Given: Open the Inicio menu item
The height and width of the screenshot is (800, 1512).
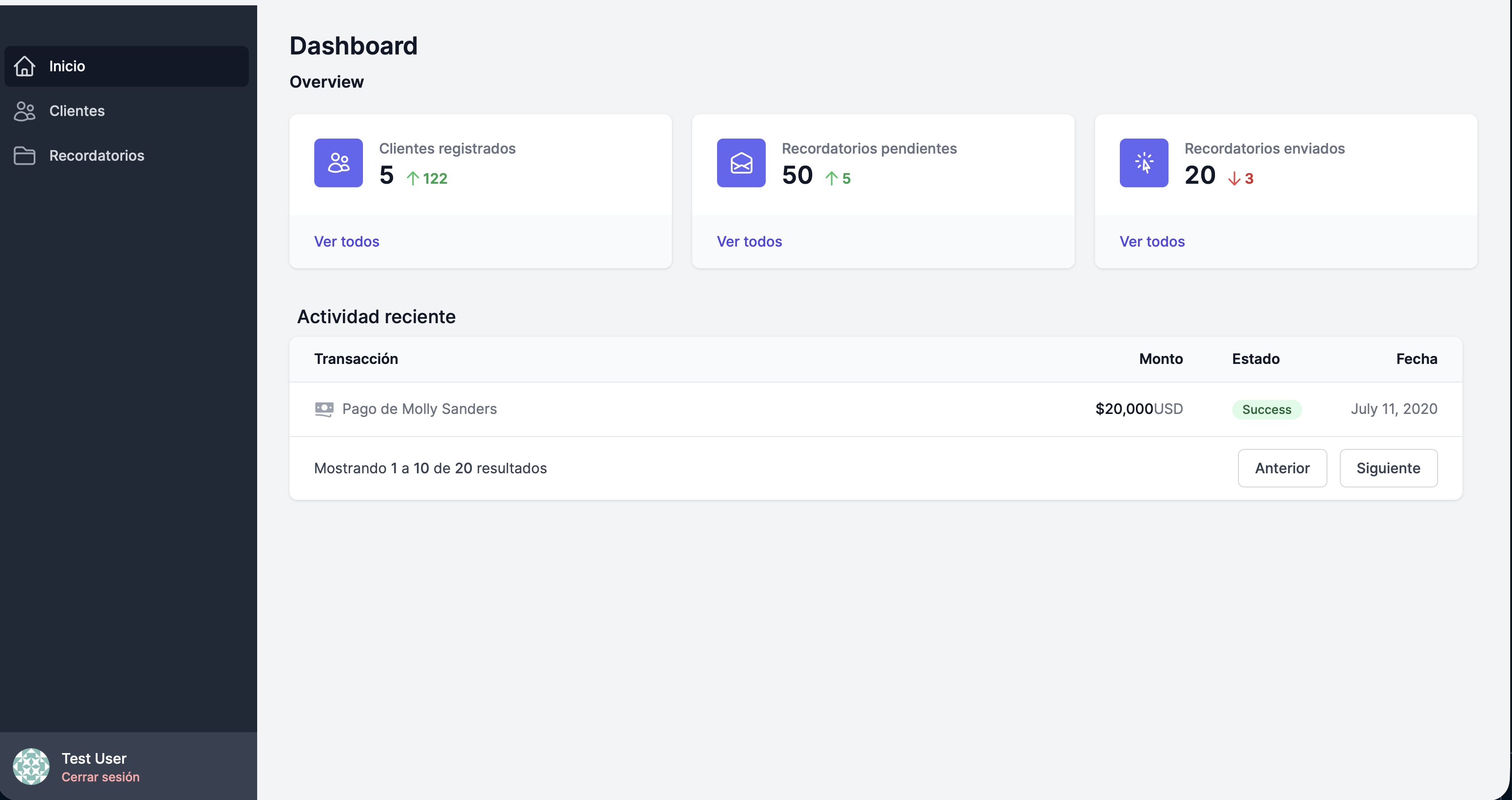Looking at the screenshot, I should tap(67, 66).
